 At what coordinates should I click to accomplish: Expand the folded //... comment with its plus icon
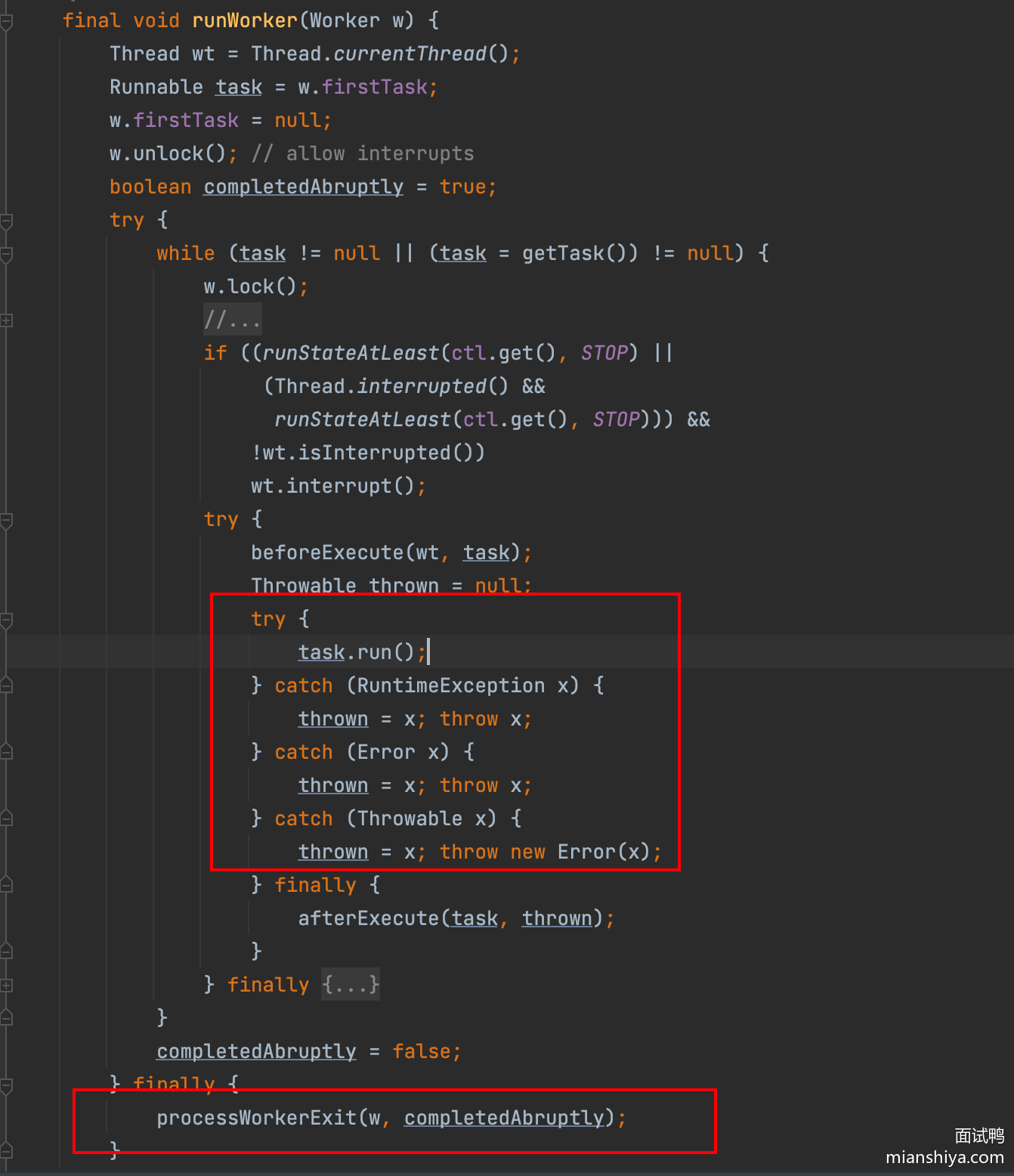(6, 320)
